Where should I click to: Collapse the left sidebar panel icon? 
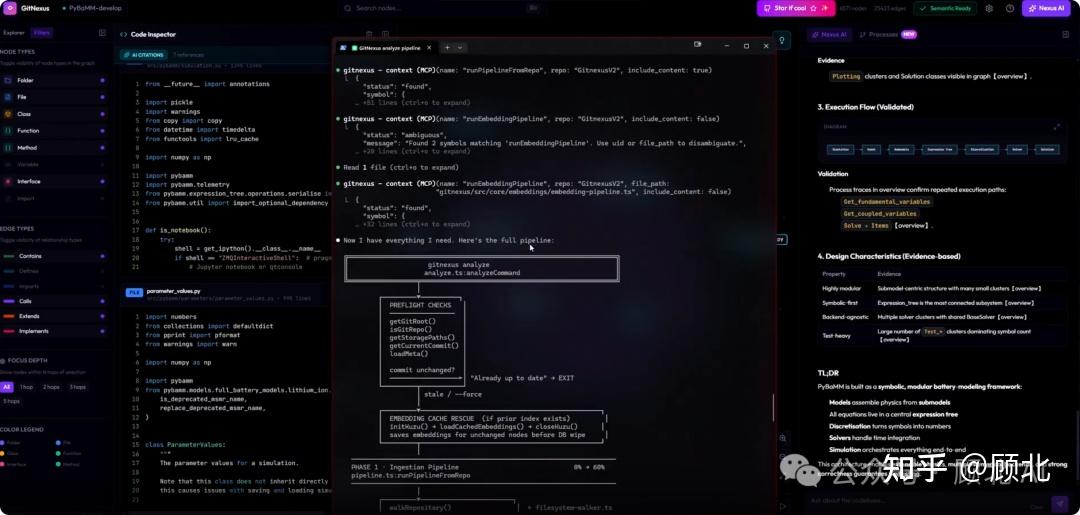point(102,32)
